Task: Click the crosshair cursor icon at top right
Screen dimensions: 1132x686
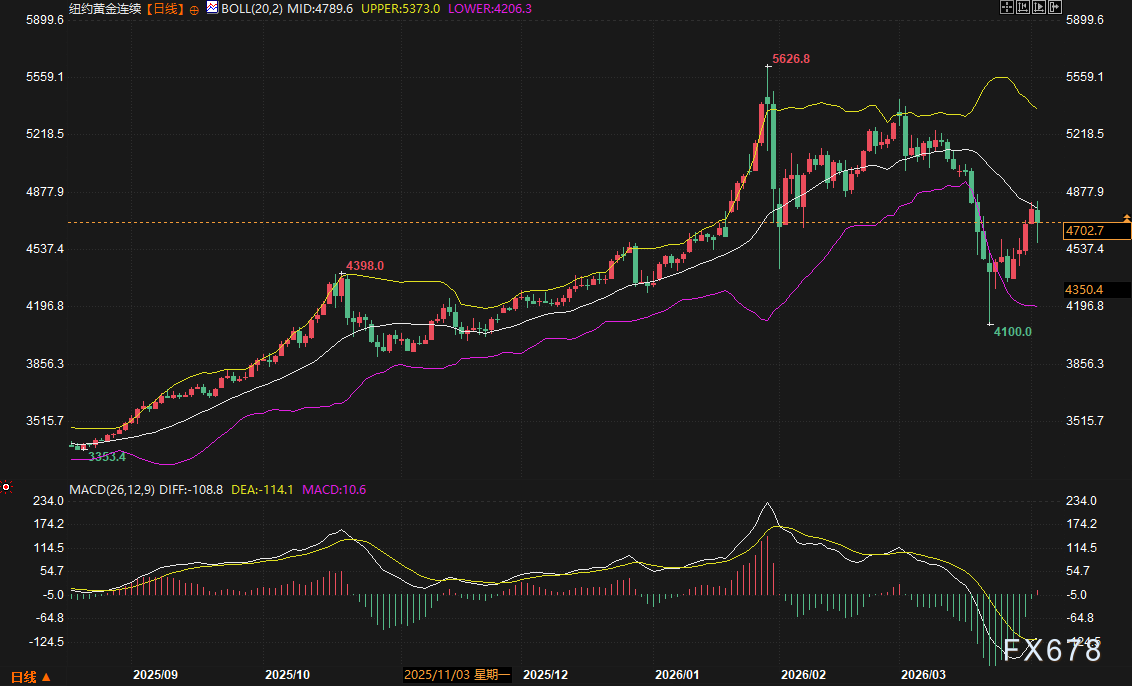Action: [1007, 7]
